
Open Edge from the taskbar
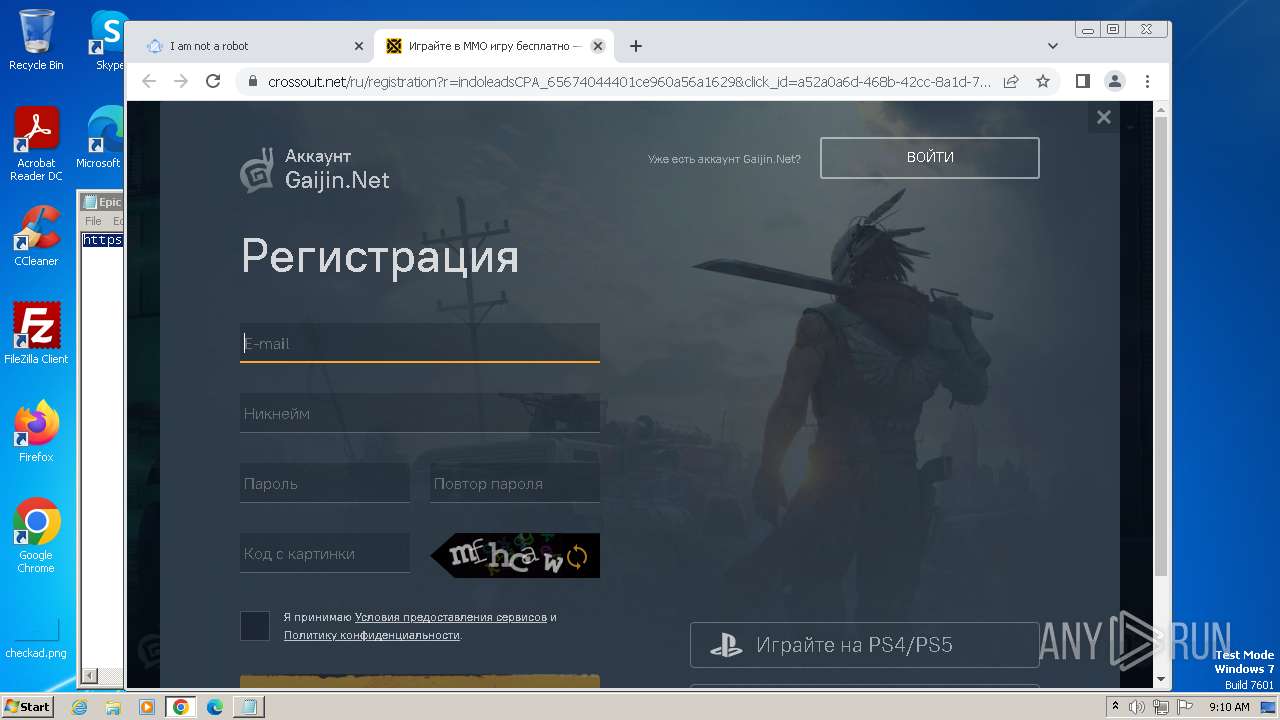215,707
